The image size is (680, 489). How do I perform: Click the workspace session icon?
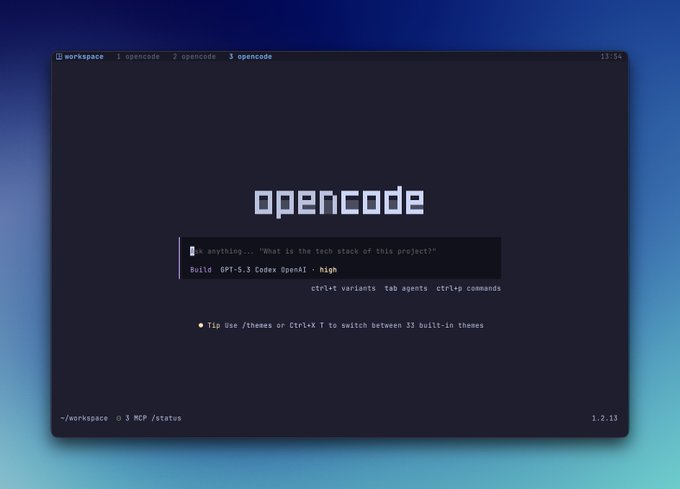(59, 56)
